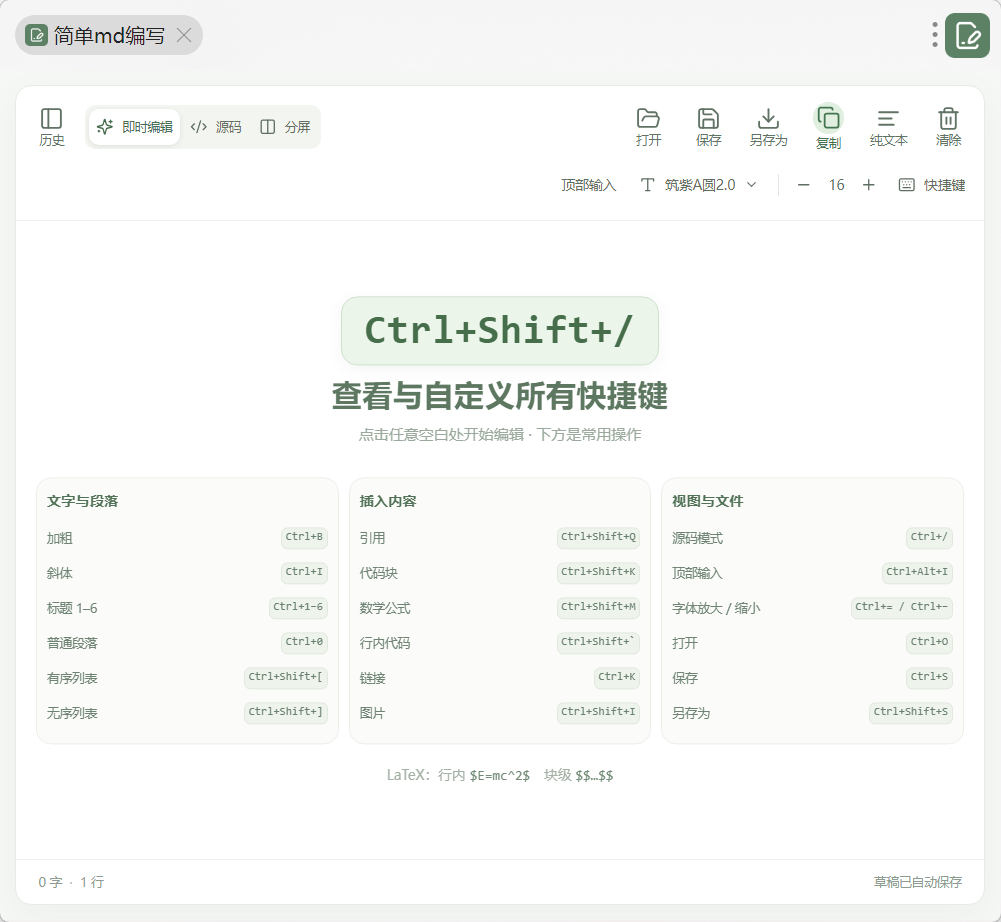Switch to 源码 source code mode
Image resolution: width=1001 pixels, height=922 pixels.
pyautogui.click(x=216, y=127)
